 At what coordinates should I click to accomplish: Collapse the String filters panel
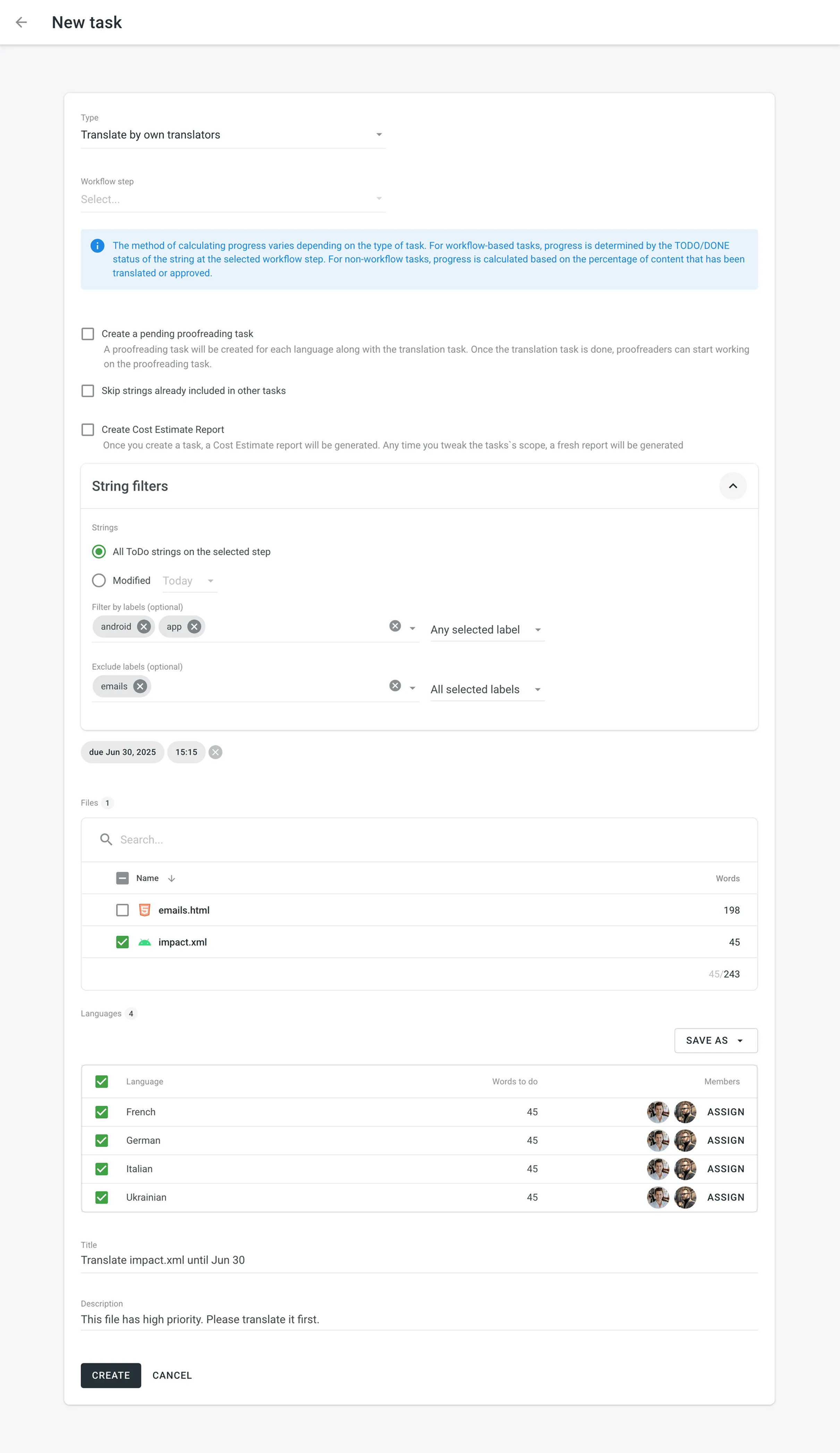733,486
